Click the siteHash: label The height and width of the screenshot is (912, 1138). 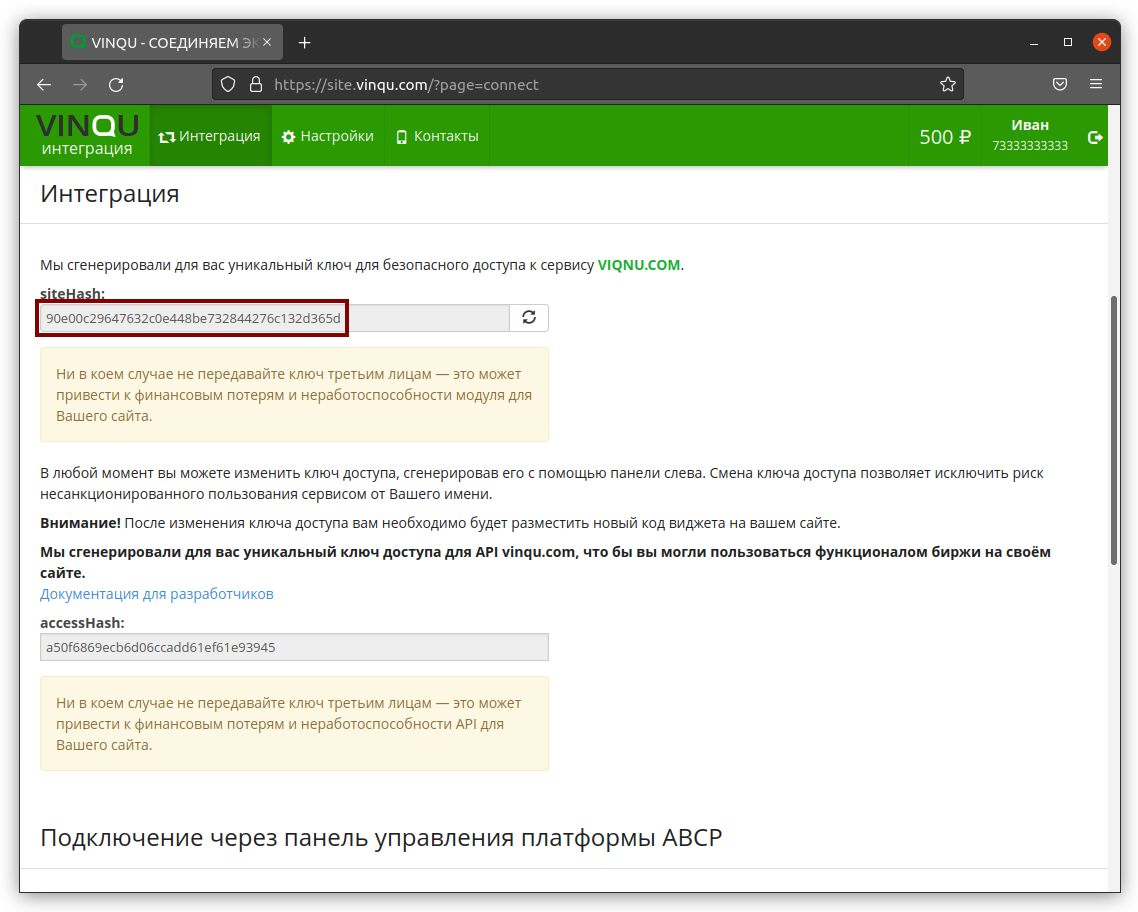click(73, 294)
